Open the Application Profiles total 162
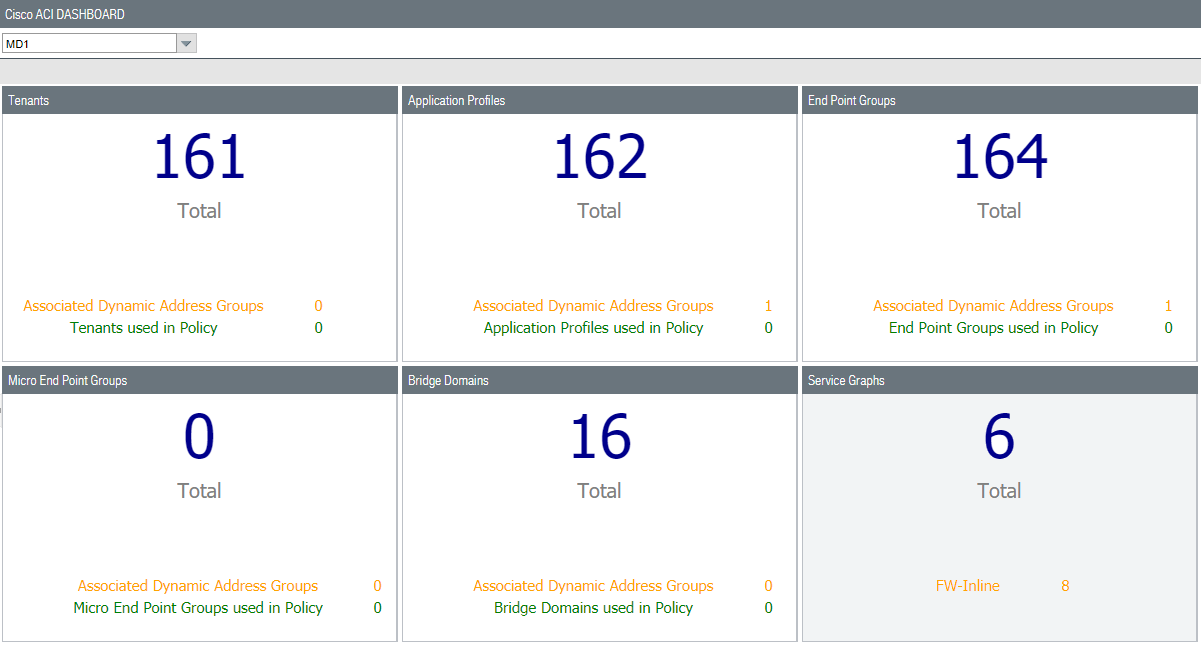This screenshot has width=1201, height=645. point(599,158)
